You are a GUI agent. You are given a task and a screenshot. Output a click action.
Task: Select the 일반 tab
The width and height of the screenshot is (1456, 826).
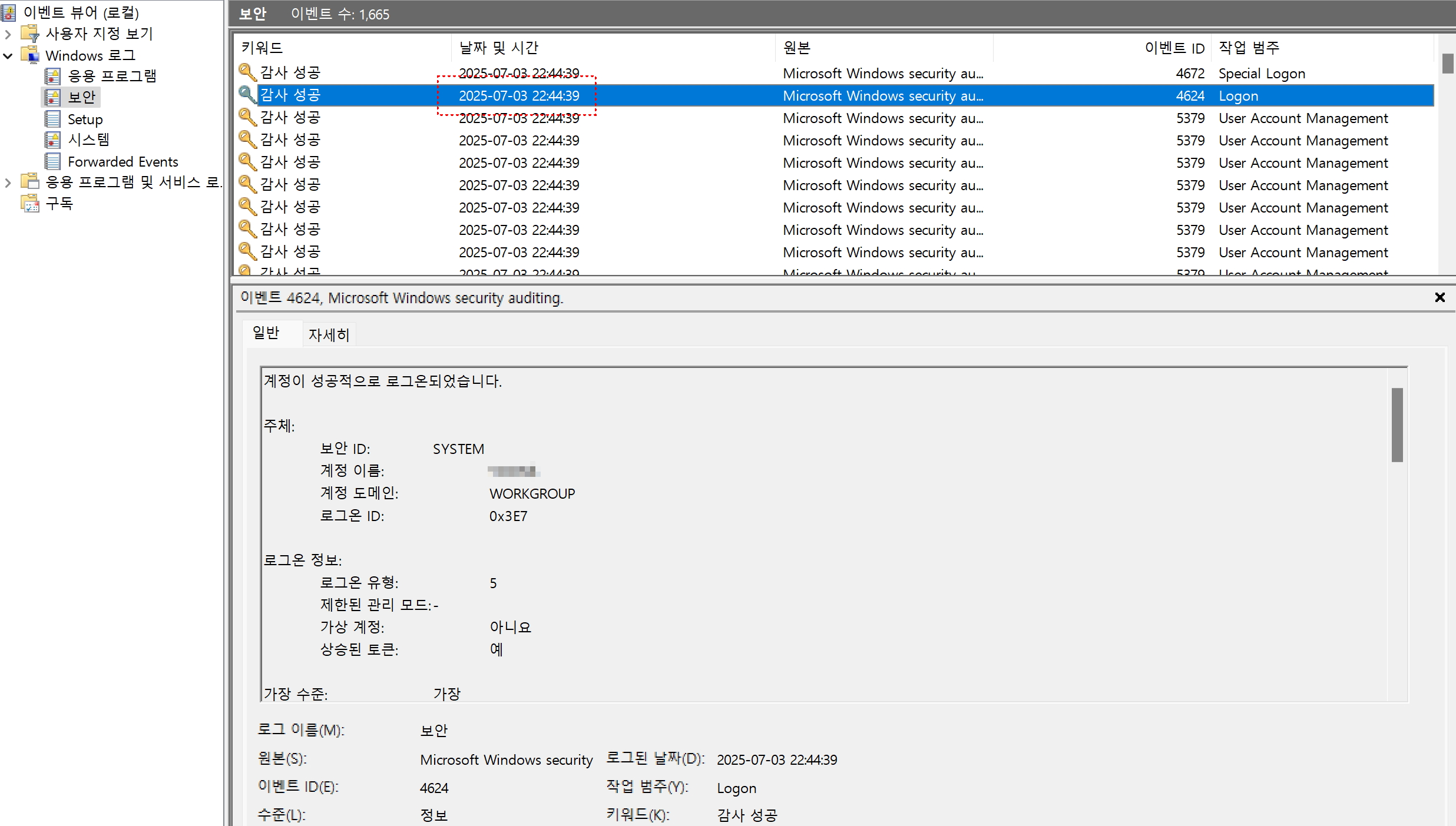(266, 333)
